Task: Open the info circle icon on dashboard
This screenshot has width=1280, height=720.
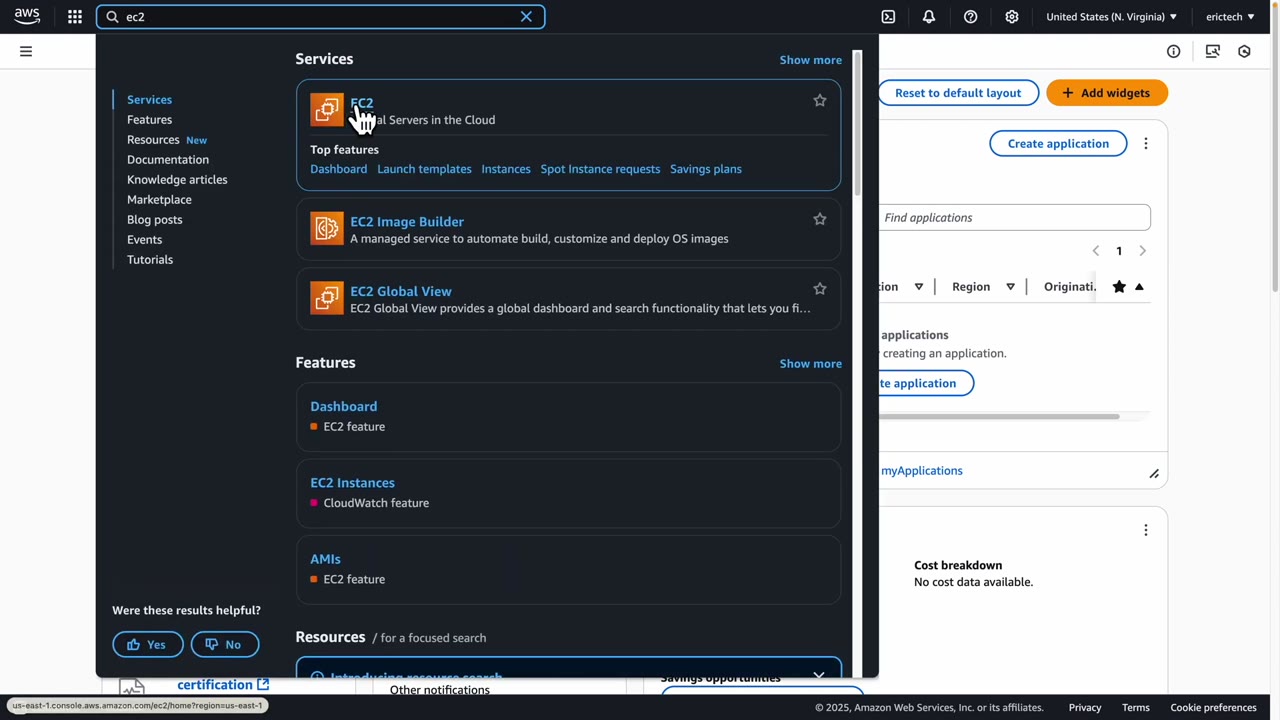Action: pyautogui.click(x=1174, y=51)
